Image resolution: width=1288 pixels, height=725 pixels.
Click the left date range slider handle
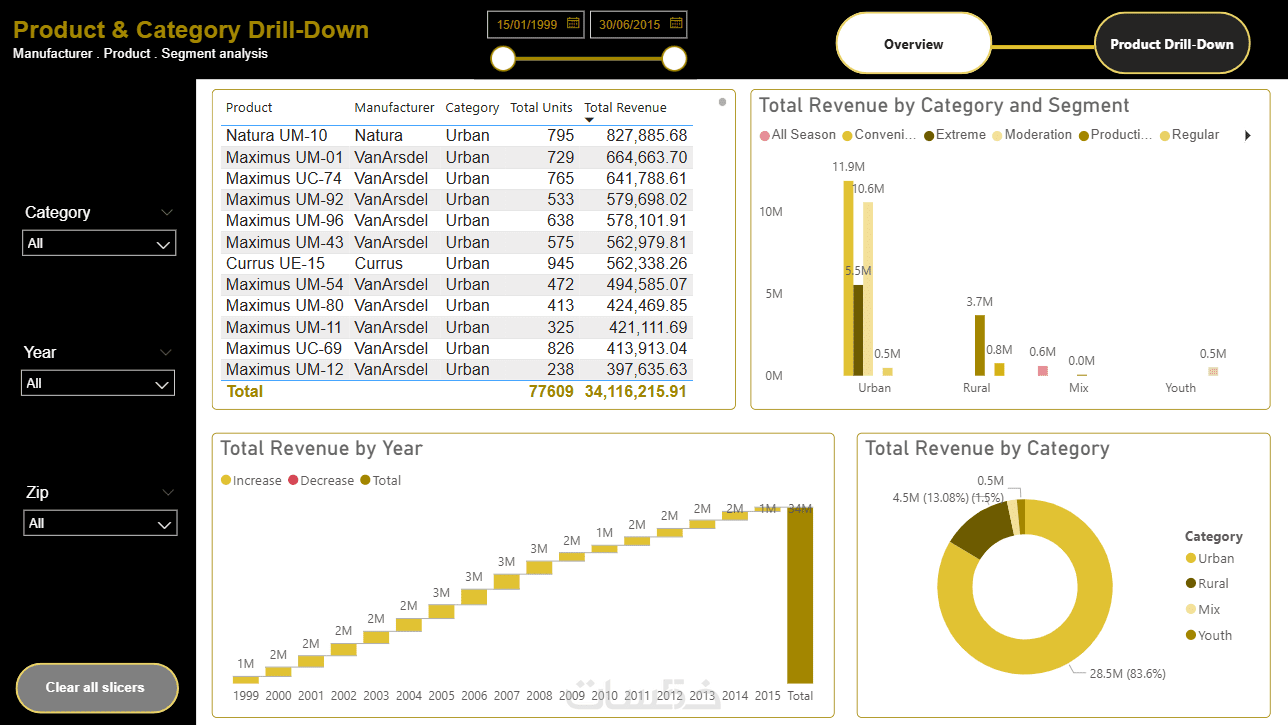[x=503, y=59]
